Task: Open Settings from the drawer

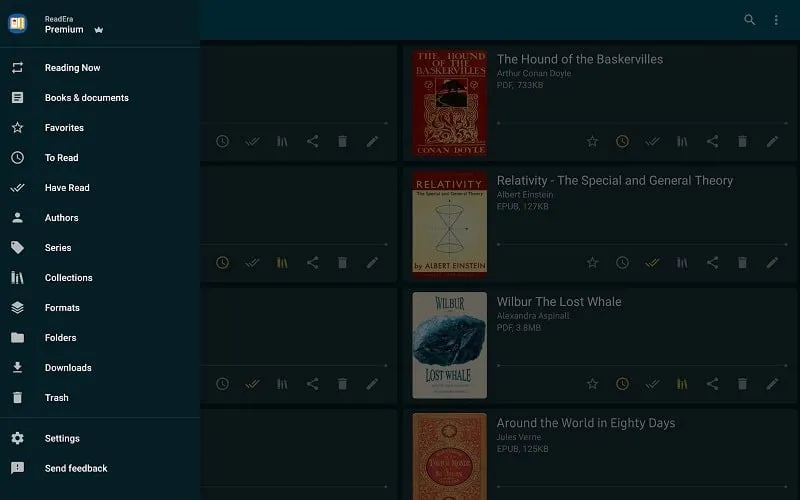Action: pos(62,439)
